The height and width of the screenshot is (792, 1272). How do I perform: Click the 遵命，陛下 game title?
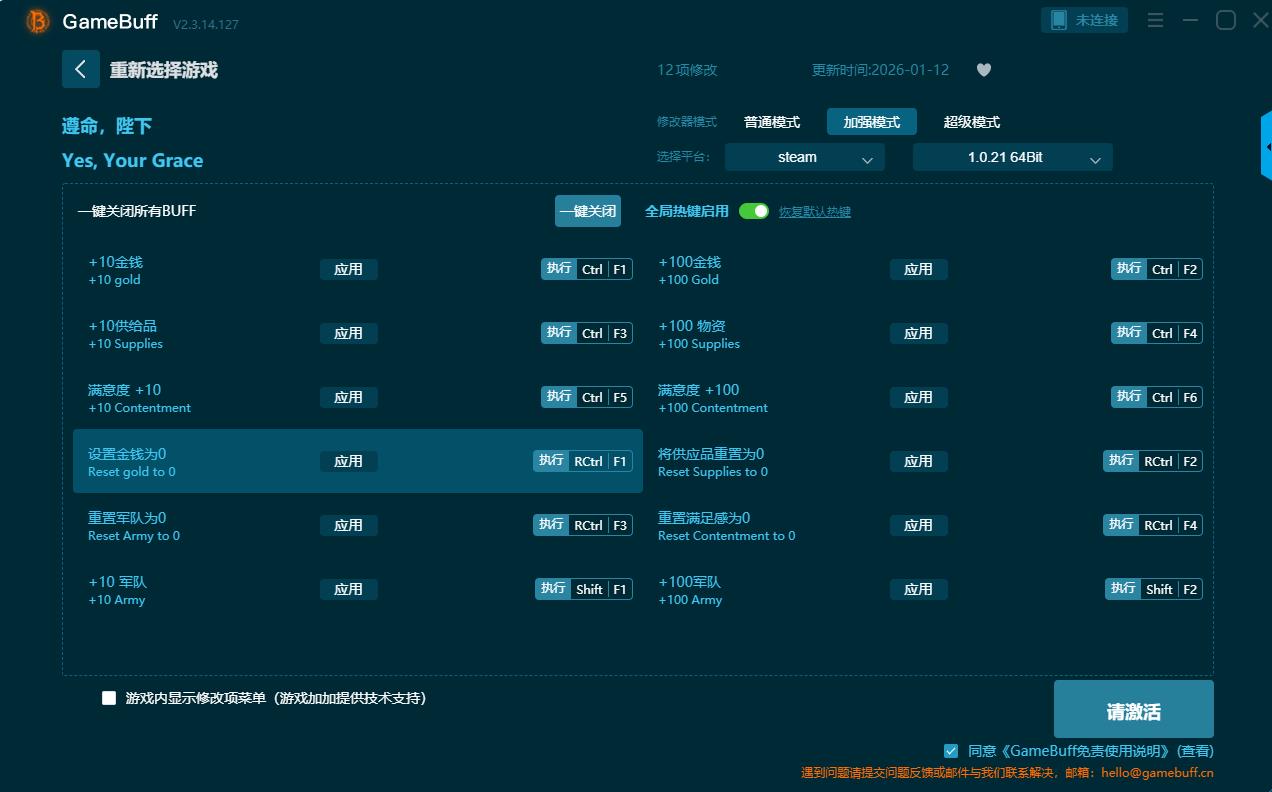tap(107, 126)
